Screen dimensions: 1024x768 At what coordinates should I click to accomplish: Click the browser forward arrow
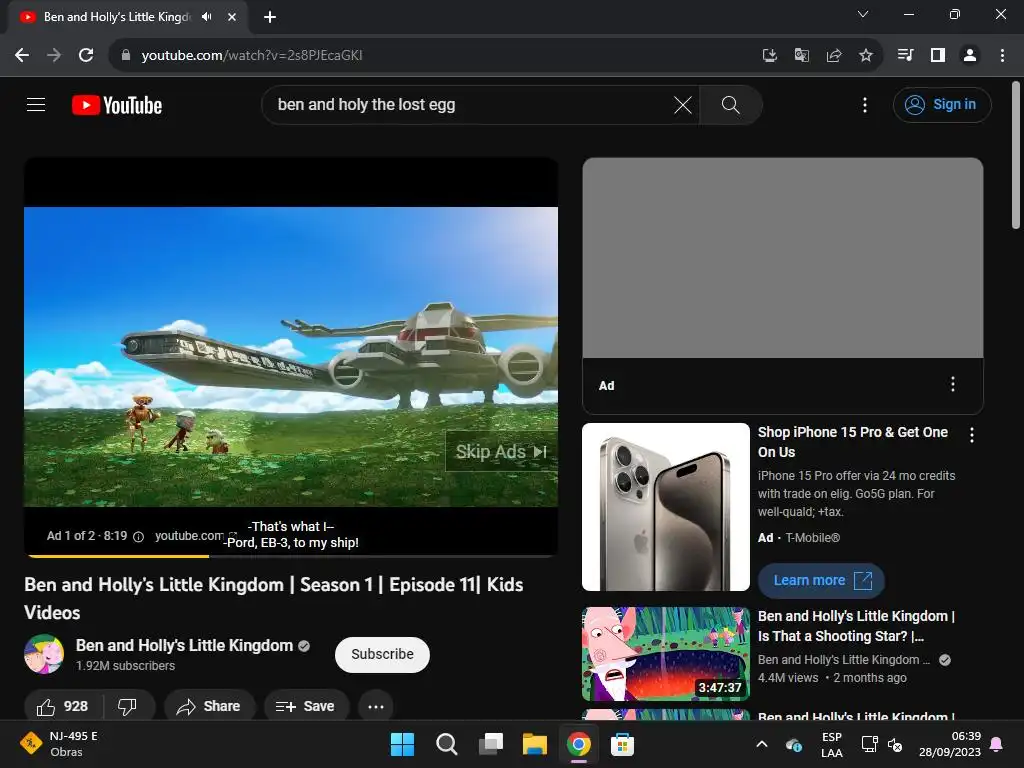[54, 55]
